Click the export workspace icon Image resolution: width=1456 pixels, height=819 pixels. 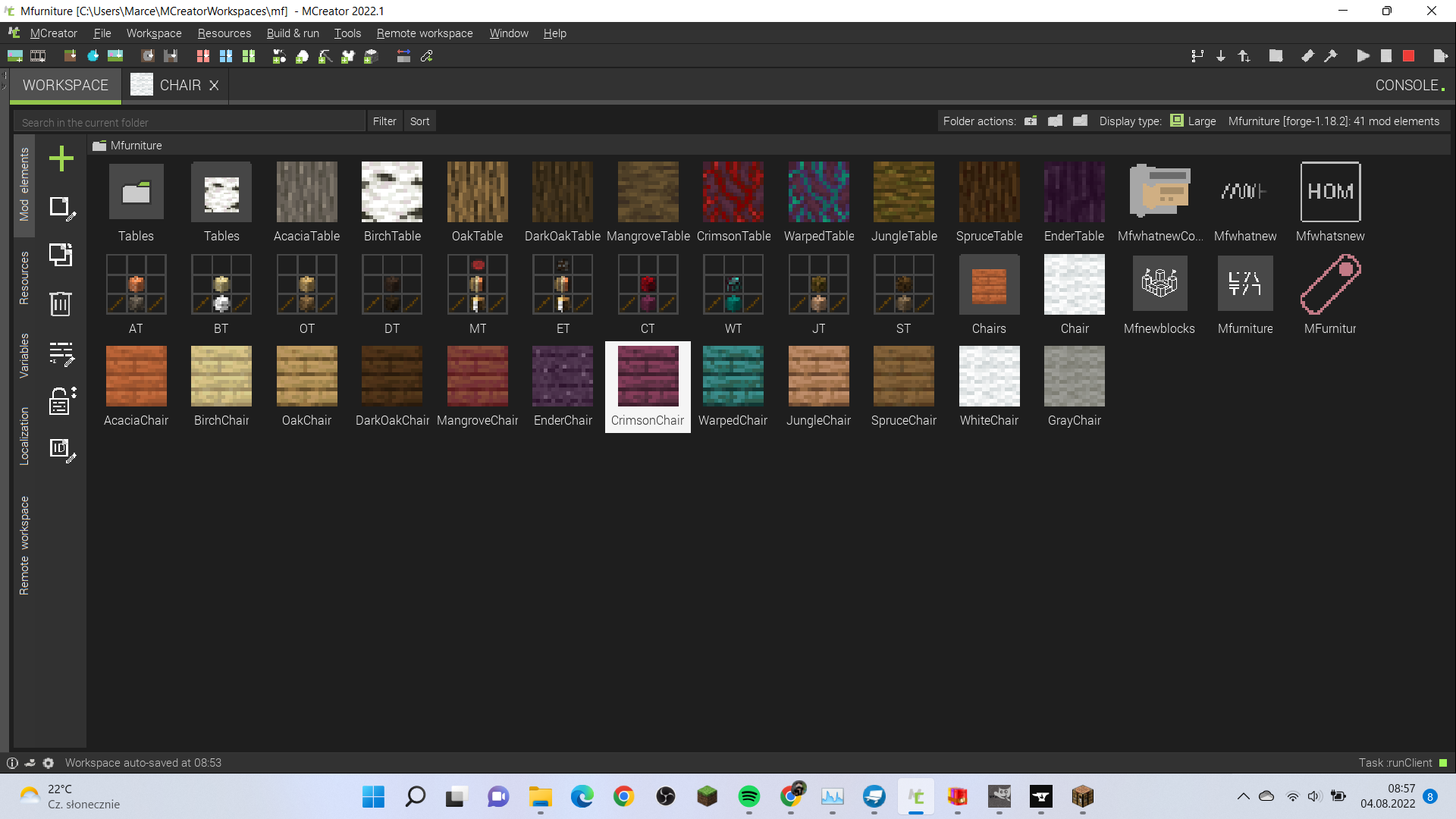click(1441, 56)
